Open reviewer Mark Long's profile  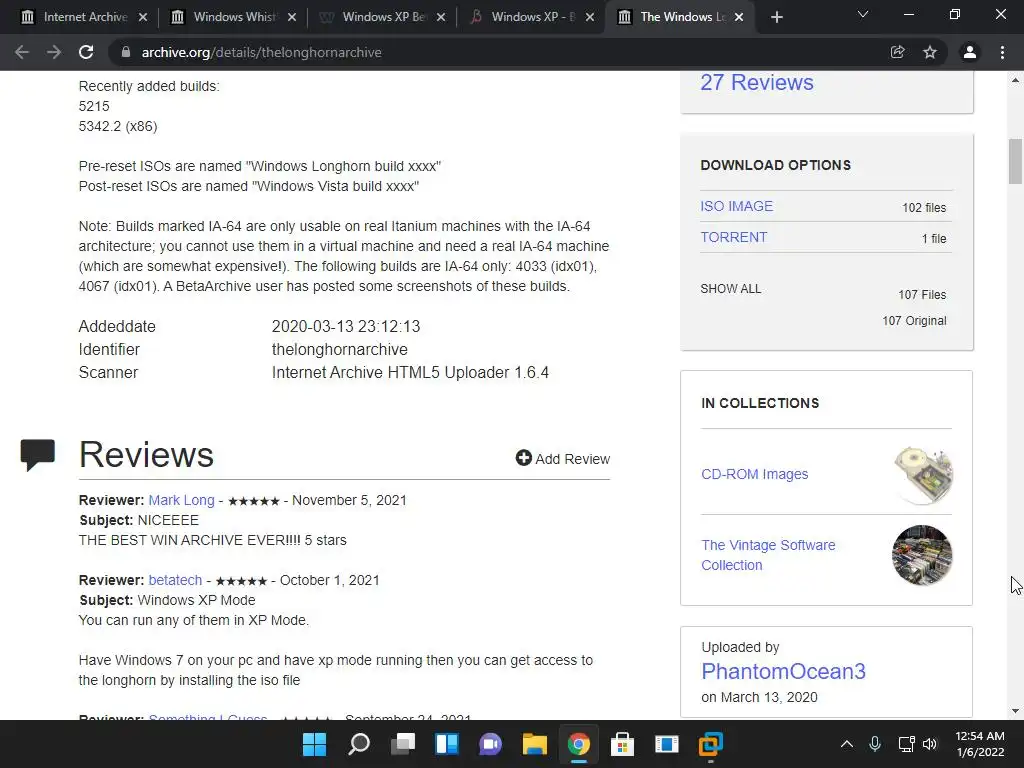[181, 500]
